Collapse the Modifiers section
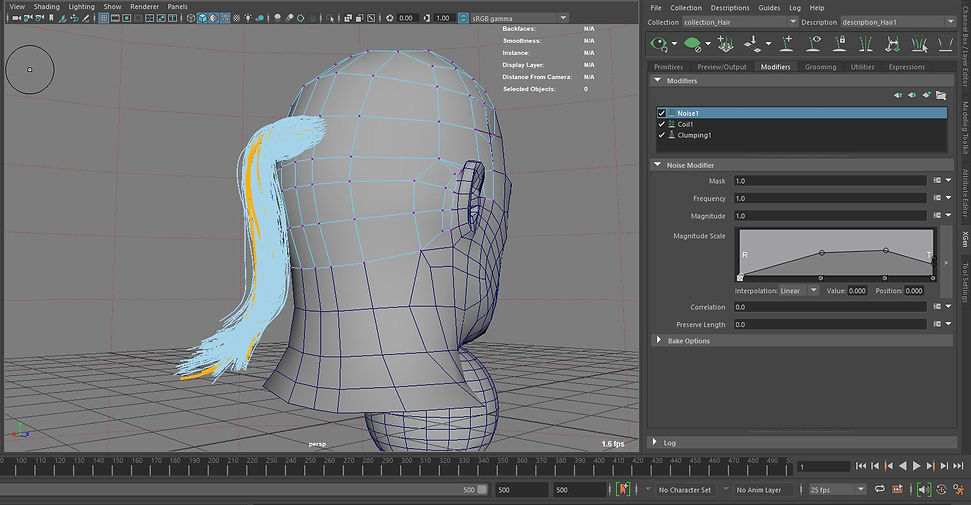Screen dimensions: 971x505 click(658, 81)
